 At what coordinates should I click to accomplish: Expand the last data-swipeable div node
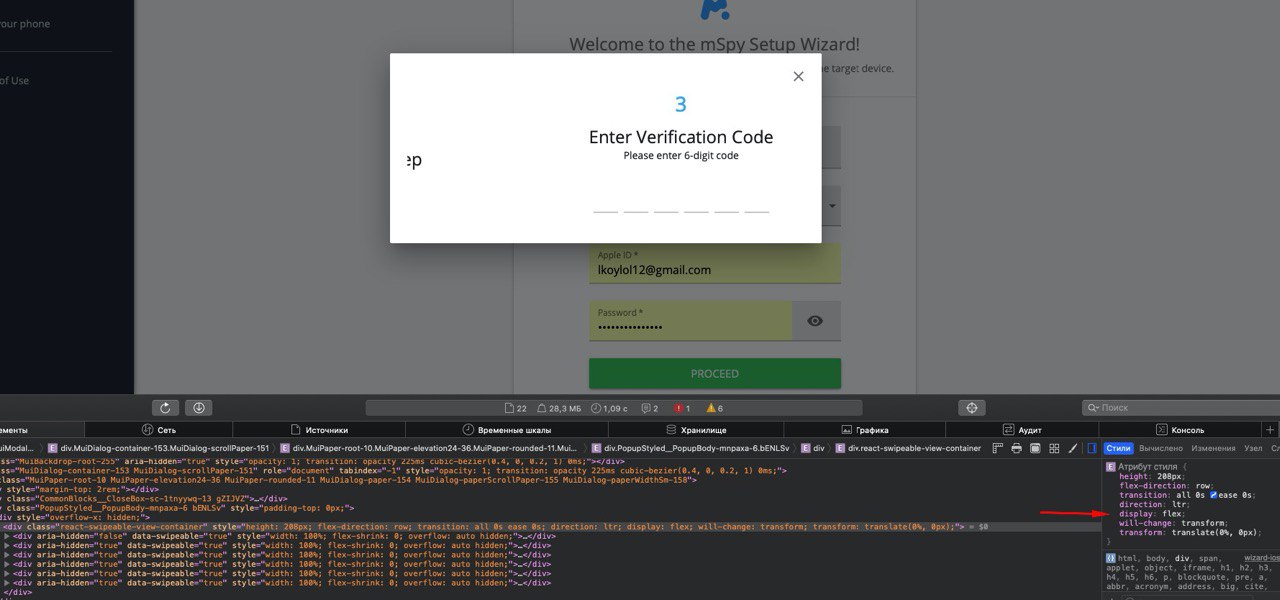point(8,583)
